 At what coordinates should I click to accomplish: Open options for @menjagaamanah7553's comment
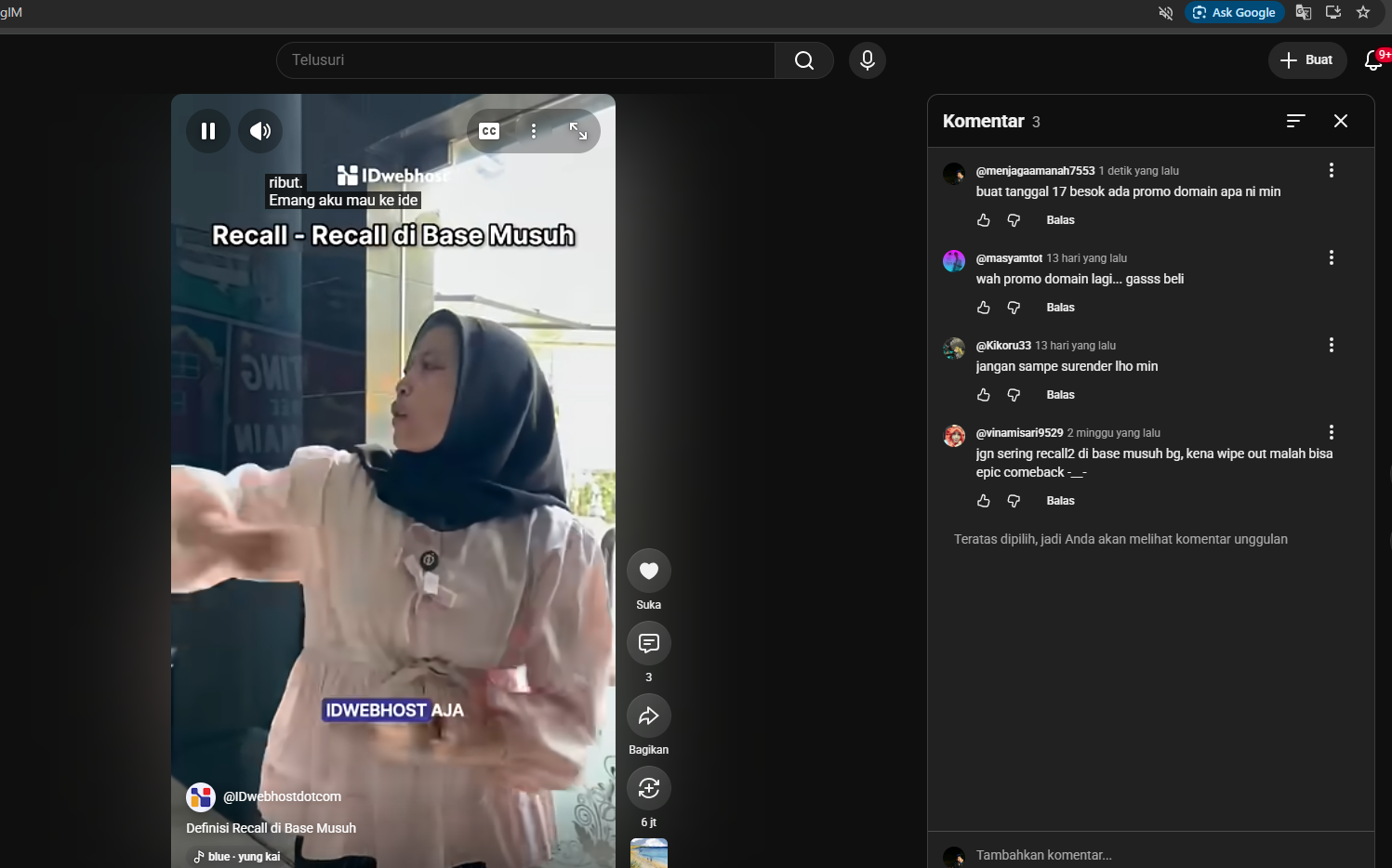click(x=1332, y=170)
